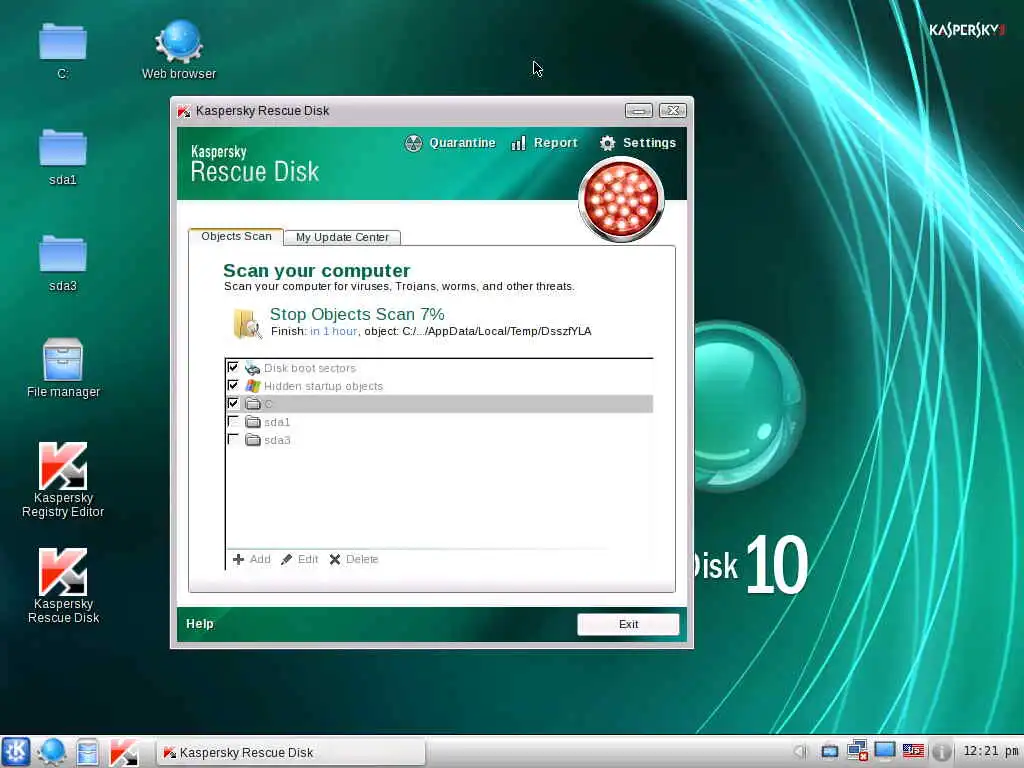The width and height of the screenshot is (1024, 768).
Task: Select Hidden startup objects row text
Action: point(323,386)
